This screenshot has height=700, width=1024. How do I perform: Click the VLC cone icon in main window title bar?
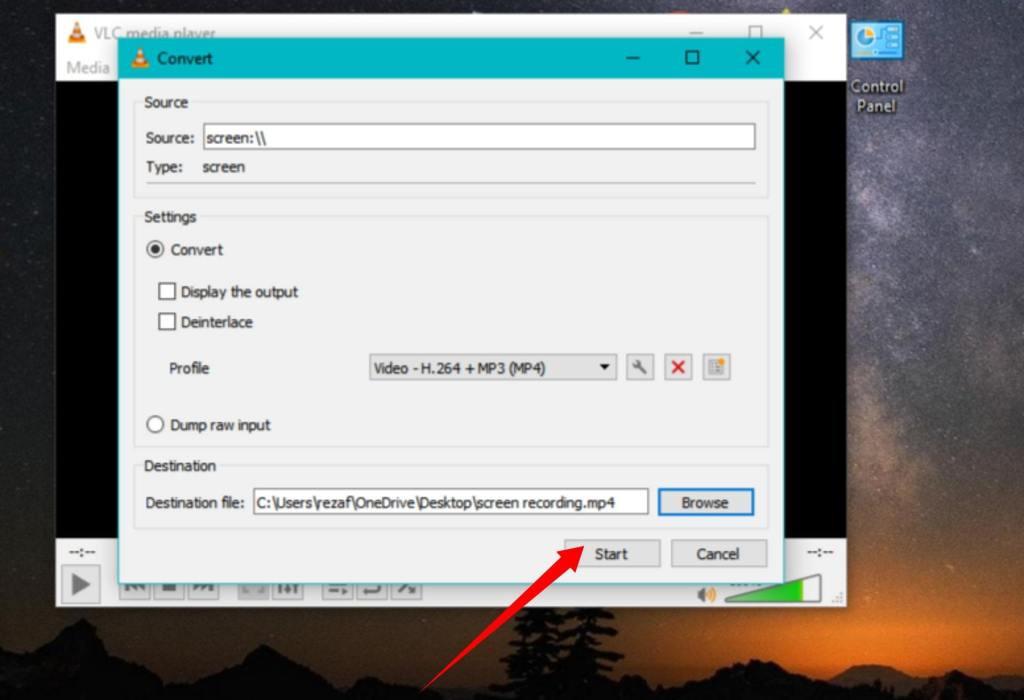coord(76,33)
